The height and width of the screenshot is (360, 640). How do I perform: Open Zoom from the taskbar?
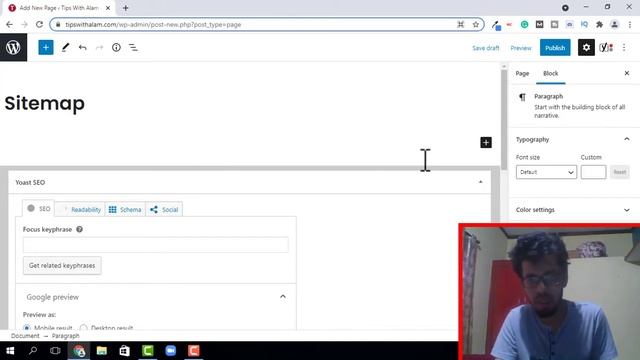click(171, 351)
